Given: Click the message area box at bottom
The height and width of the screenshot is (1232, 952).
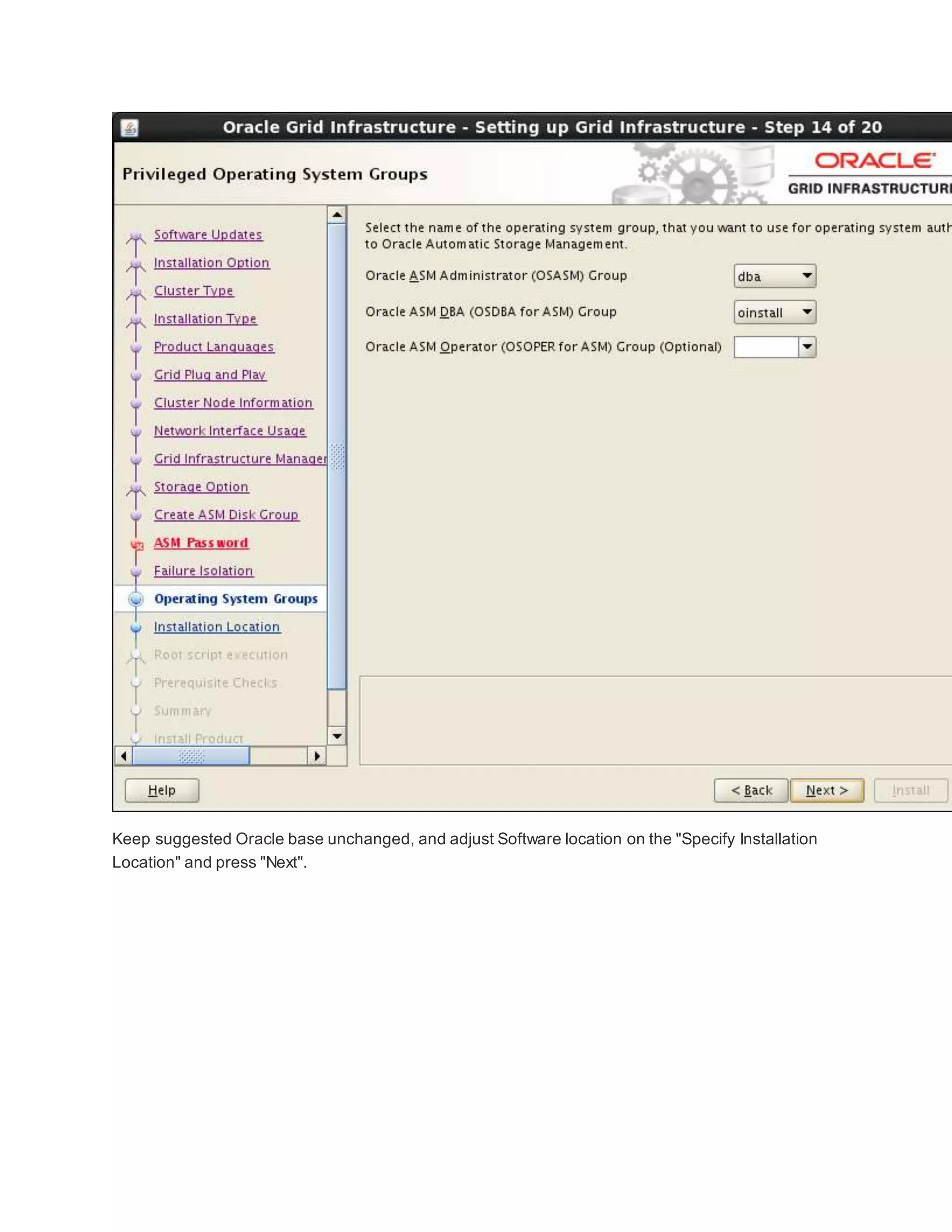Looking at the screenshot, I should point(656,720).
